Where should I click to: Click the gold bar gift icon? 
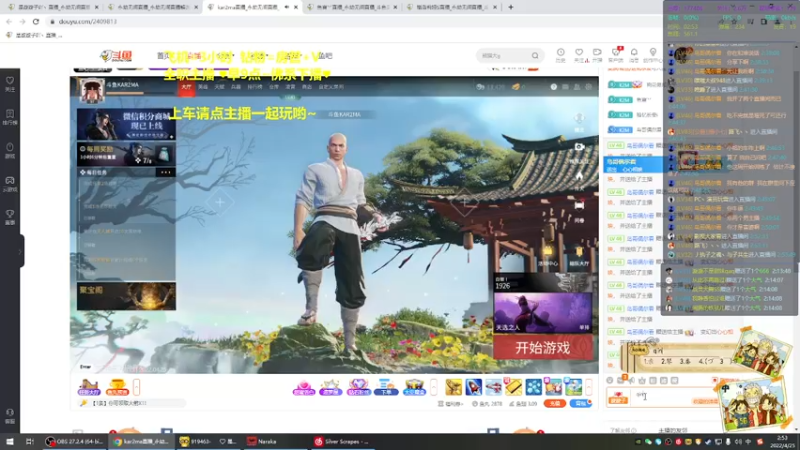(514, 387)
